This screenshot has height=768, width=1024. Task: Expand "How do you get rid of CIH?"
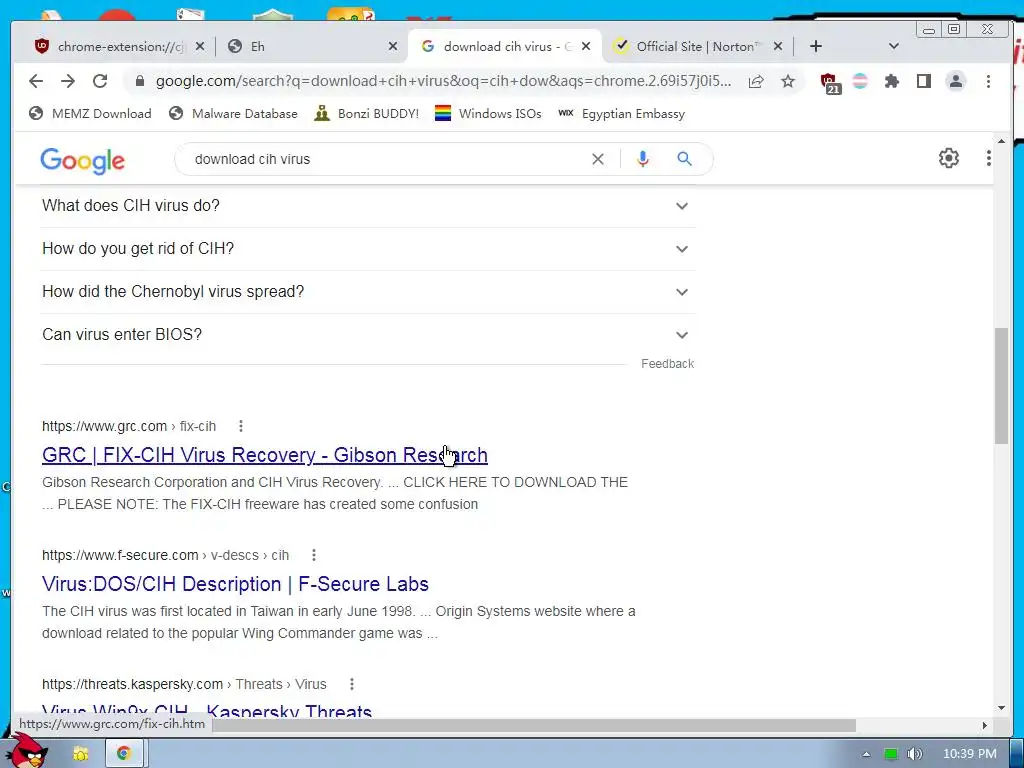(x=368, y=249)
